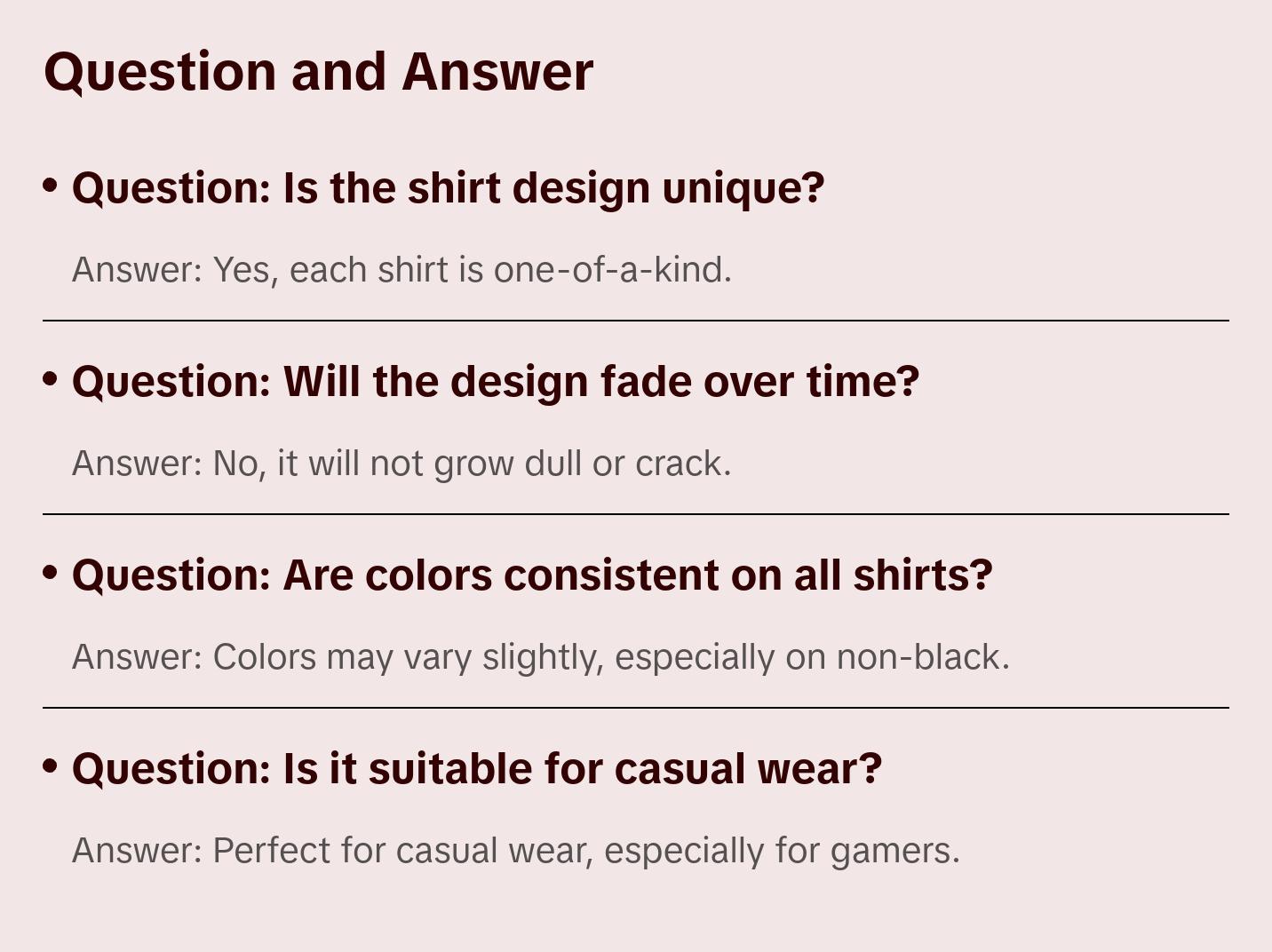Open the casual wear question

476,769
